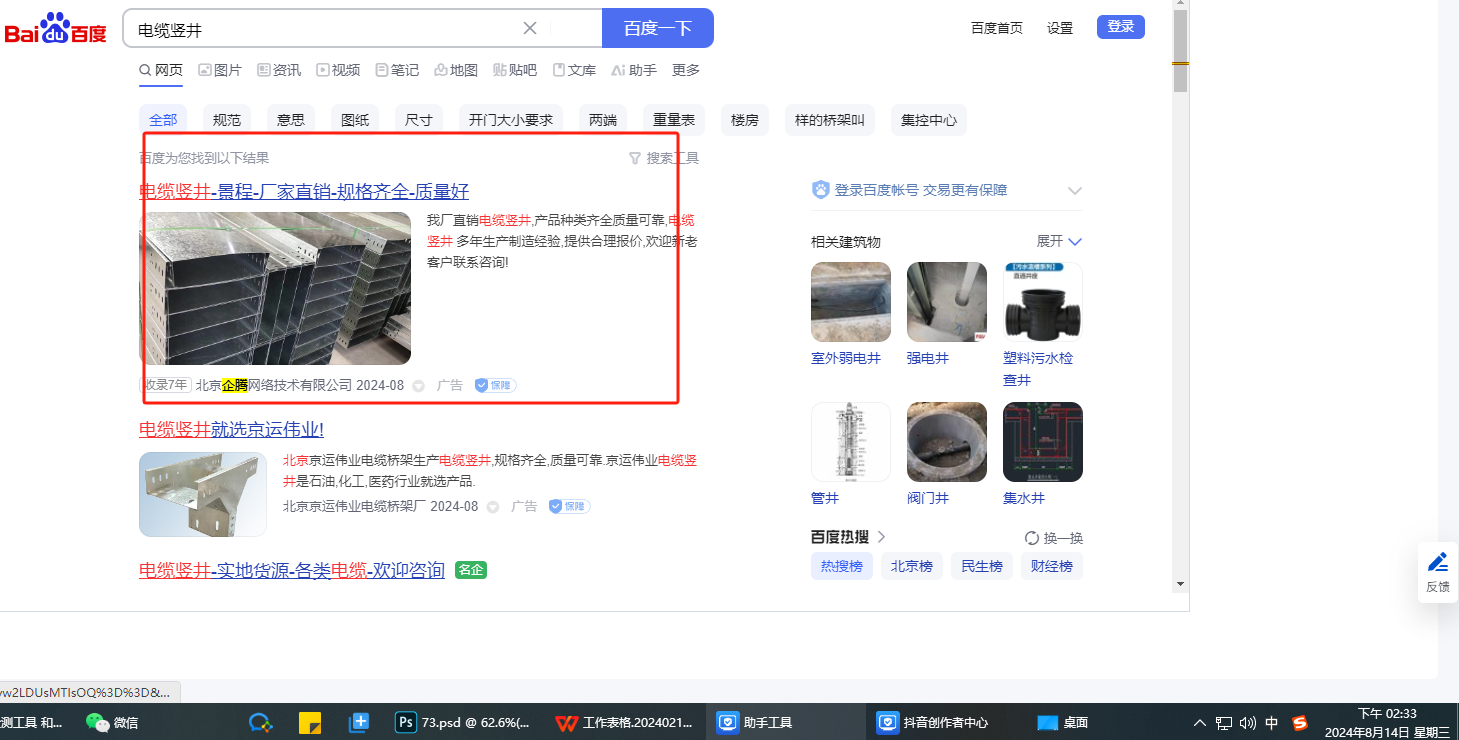Open 百度首页 link

pos(997,28)
